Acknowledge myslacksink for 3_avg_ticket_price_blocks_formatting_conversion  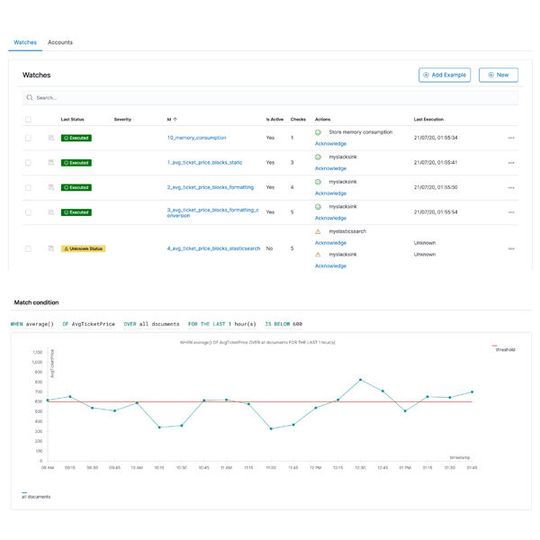pyautogui.click(x=331, y=218)
